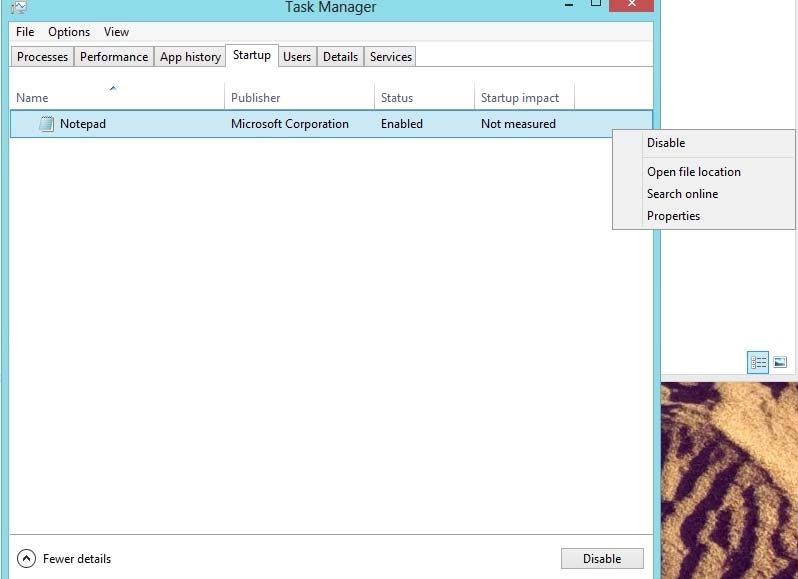This screenshot has height=579, width=798.
Task: Choose Properties in the context menu
Action: click(703, 216)
